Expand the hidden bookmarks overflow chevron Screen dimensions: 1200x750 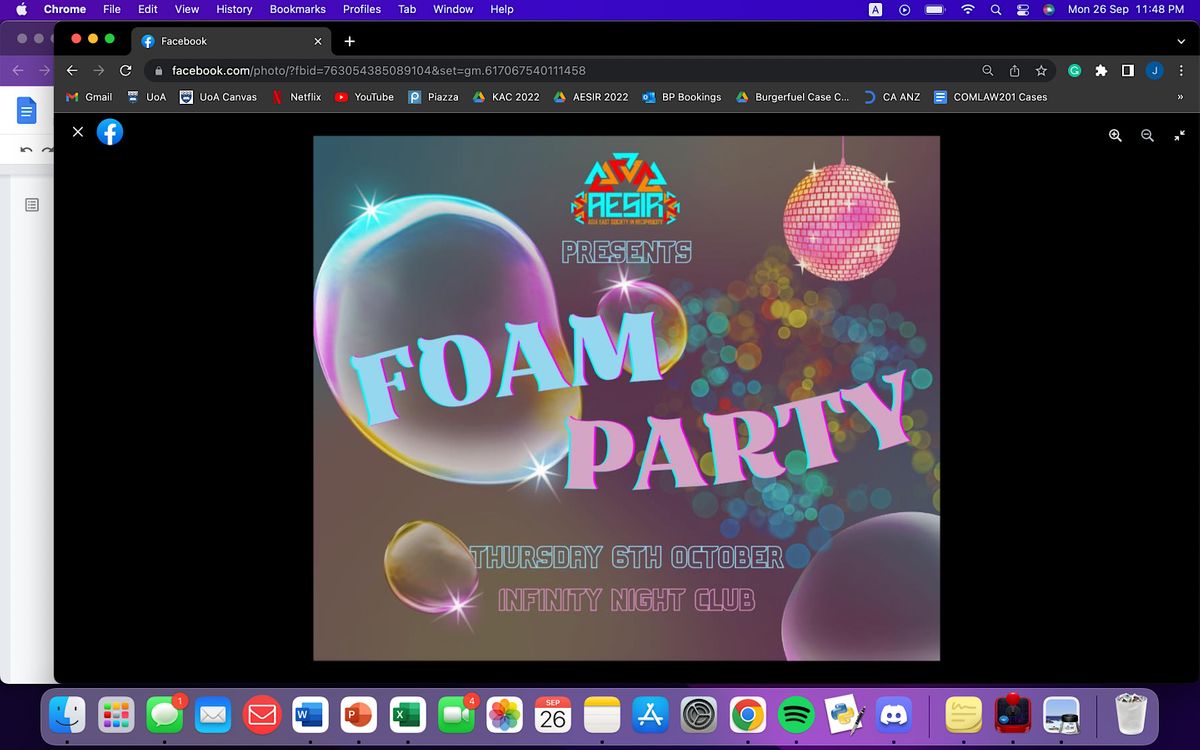point(1180,97)
